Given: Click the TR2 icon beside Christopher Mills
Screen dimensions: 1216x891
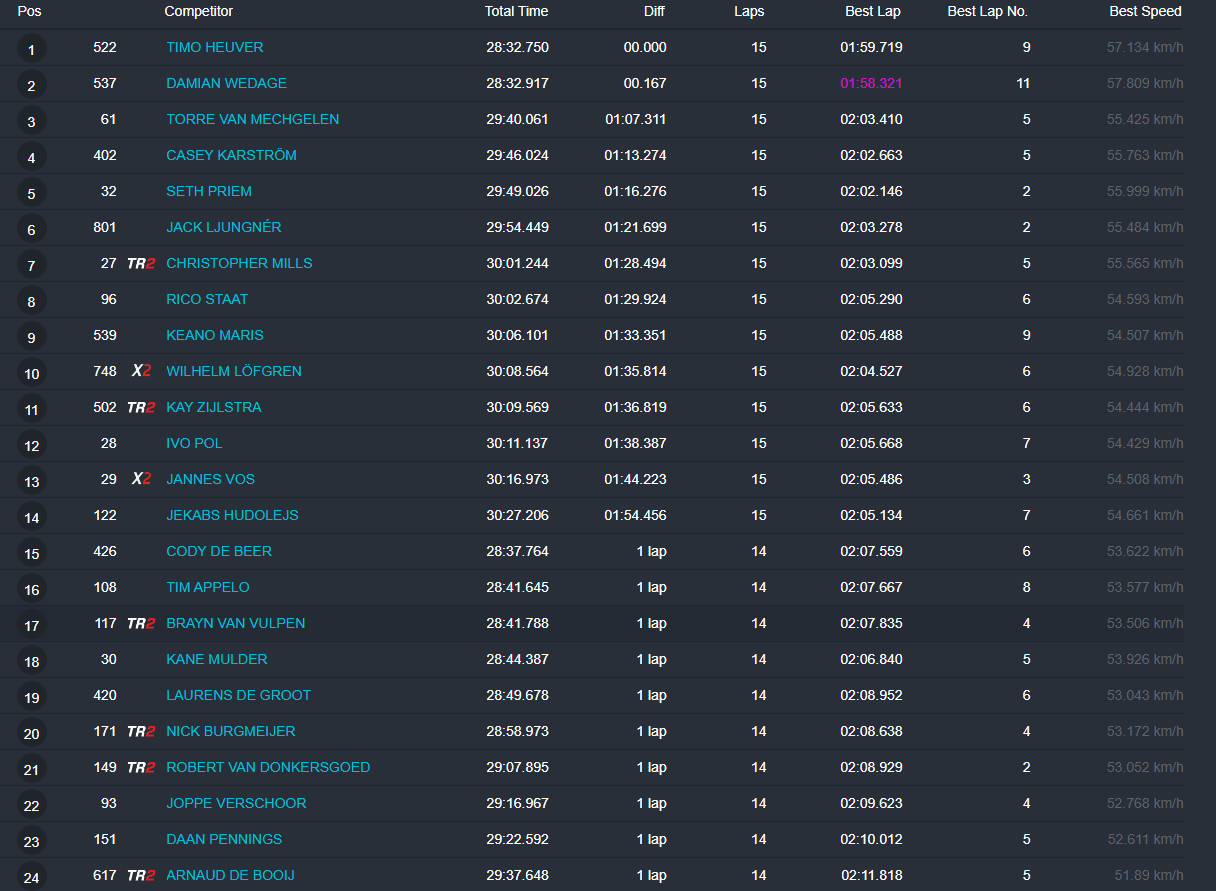Looking at the screenshot, I should pos(141,264).
